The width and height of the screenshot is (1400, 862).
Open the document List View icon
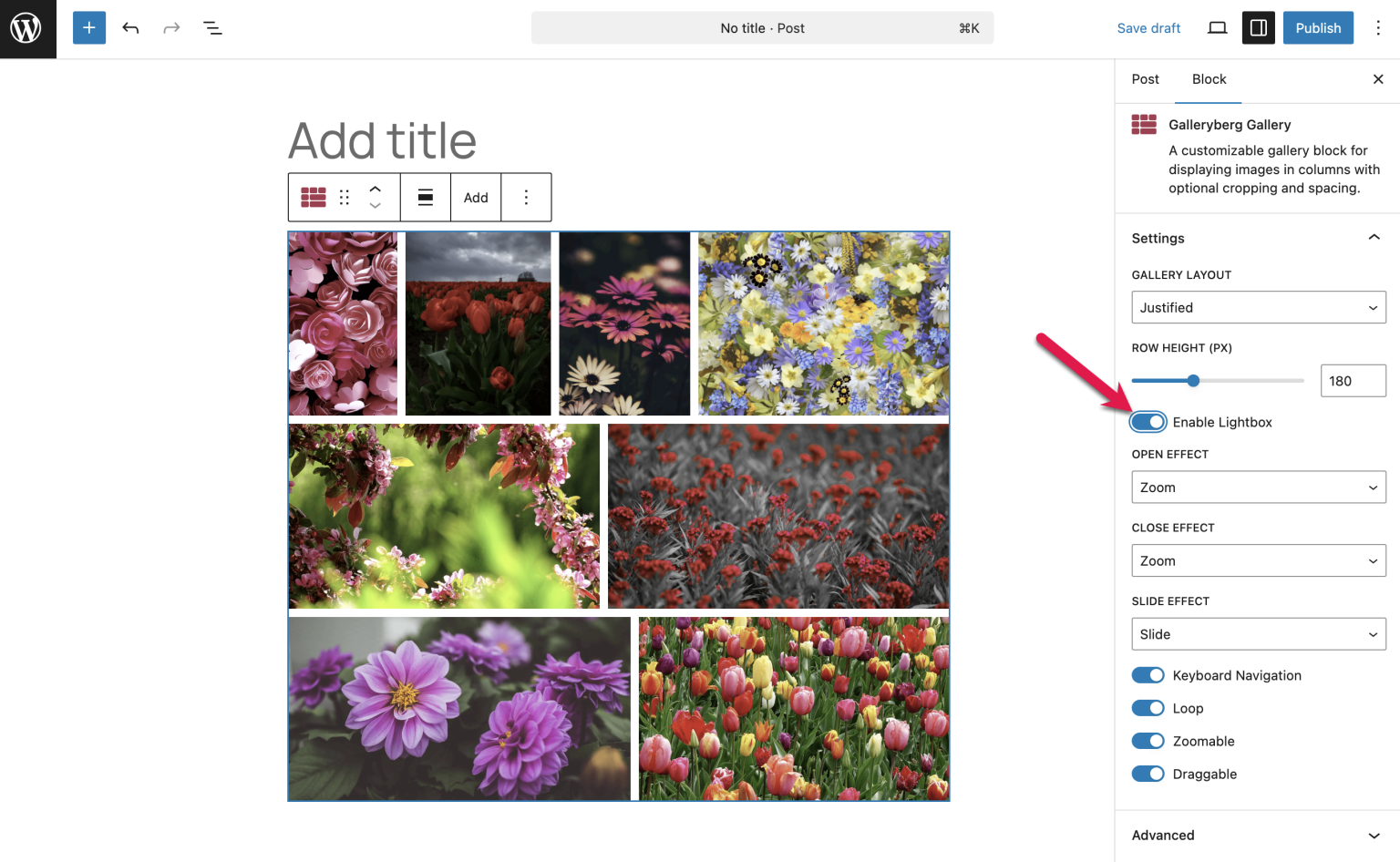[212, 27]
